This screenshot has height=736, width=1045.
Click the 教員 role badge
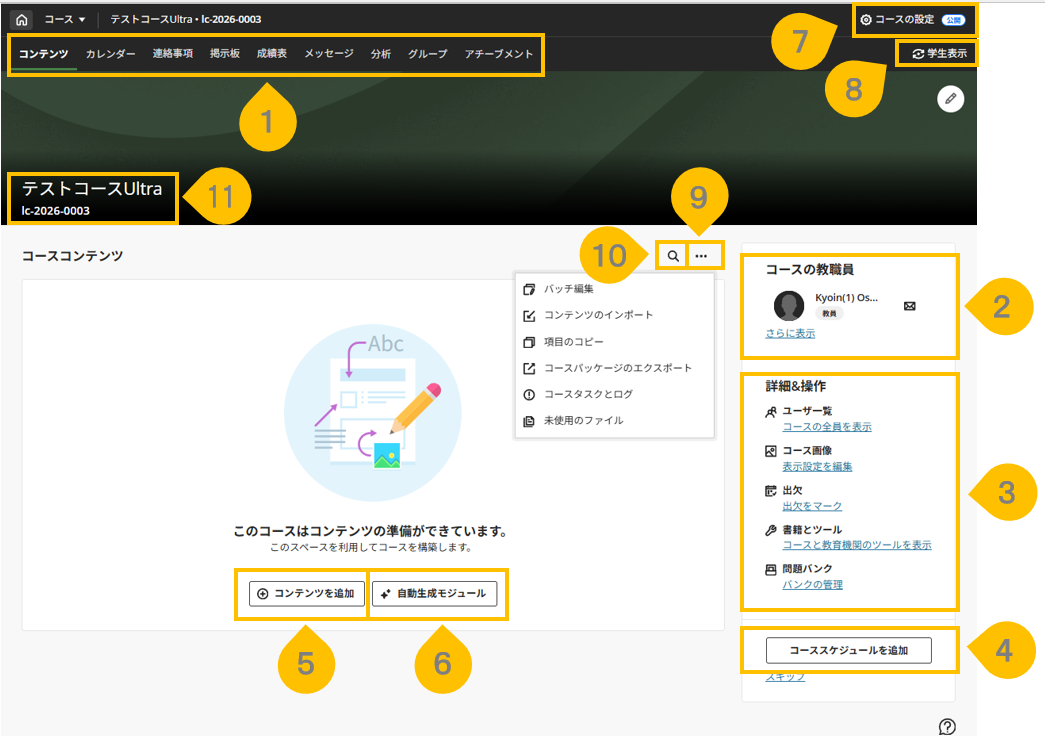pyautogui.click(x=829, y=313)
